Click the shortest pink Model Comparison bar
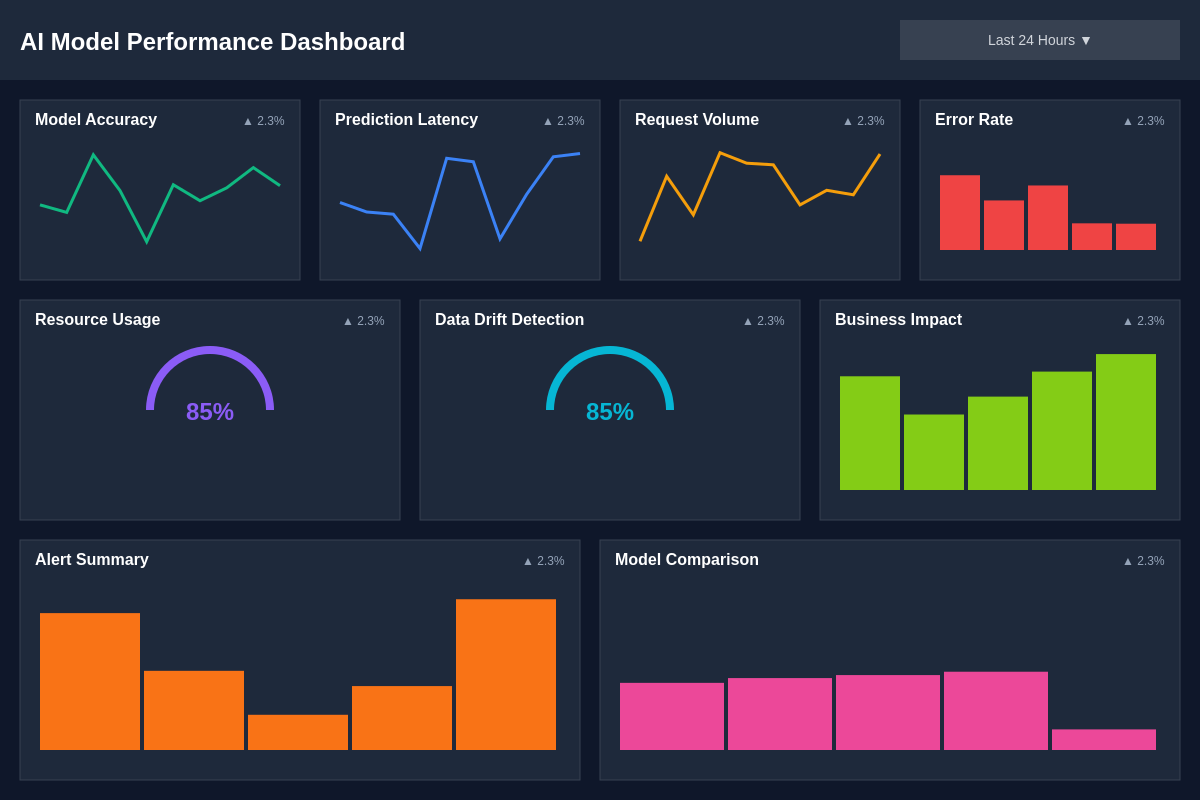The height and width of the screenshot is (800, 1200). [x=1103, y=740]
